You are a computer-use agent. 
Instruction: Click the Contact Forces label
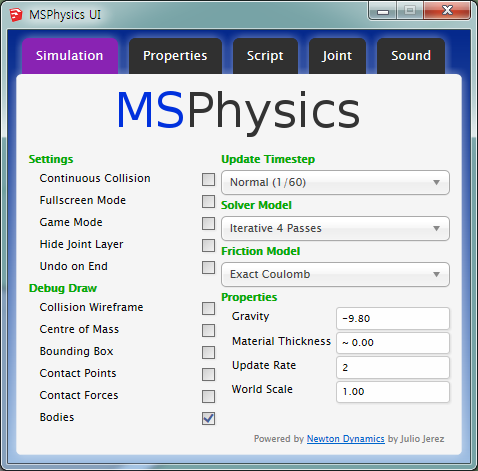79,395
